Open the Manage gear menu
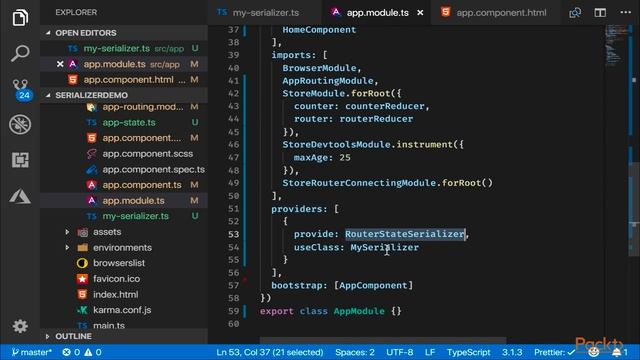Image resolution: width=640 pixels, height=360 pixels. 20,326
